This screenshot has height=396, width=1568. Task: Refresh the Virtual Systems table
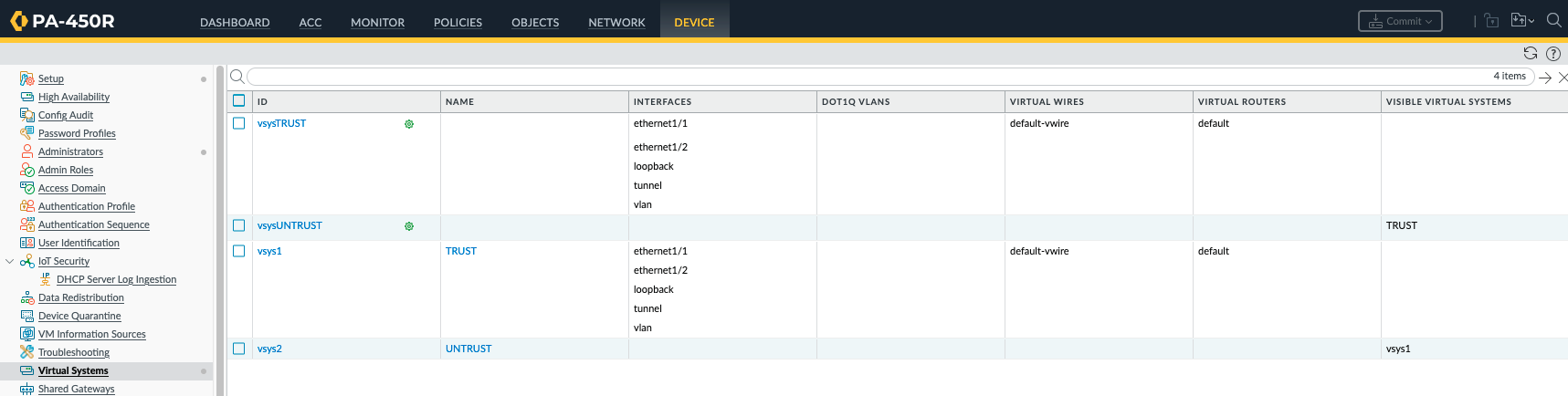(1531, 53)
